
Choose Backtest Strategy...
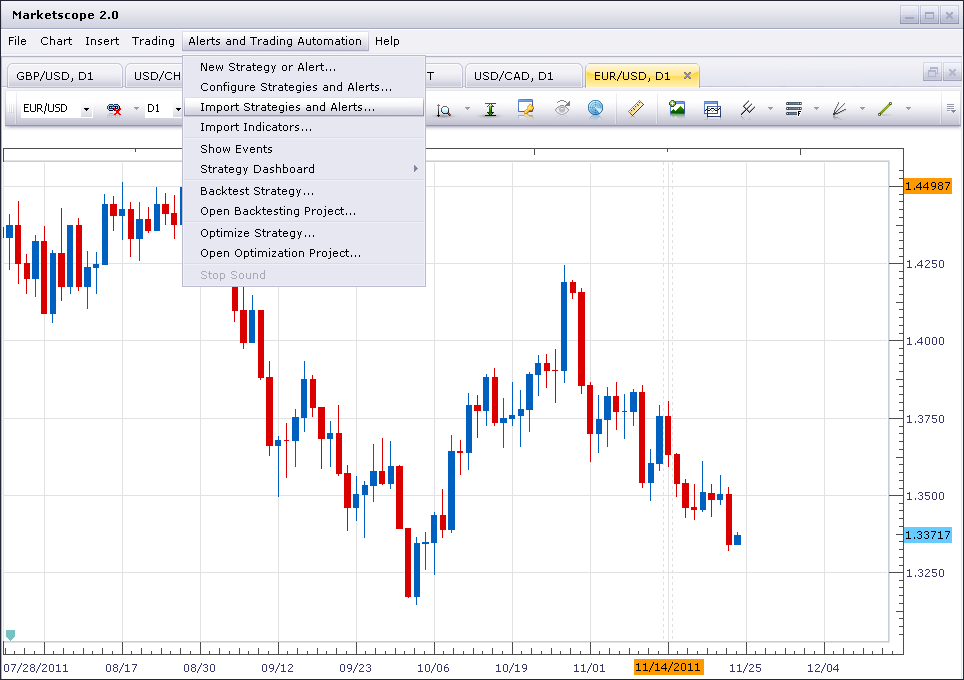tap(304, 191)
